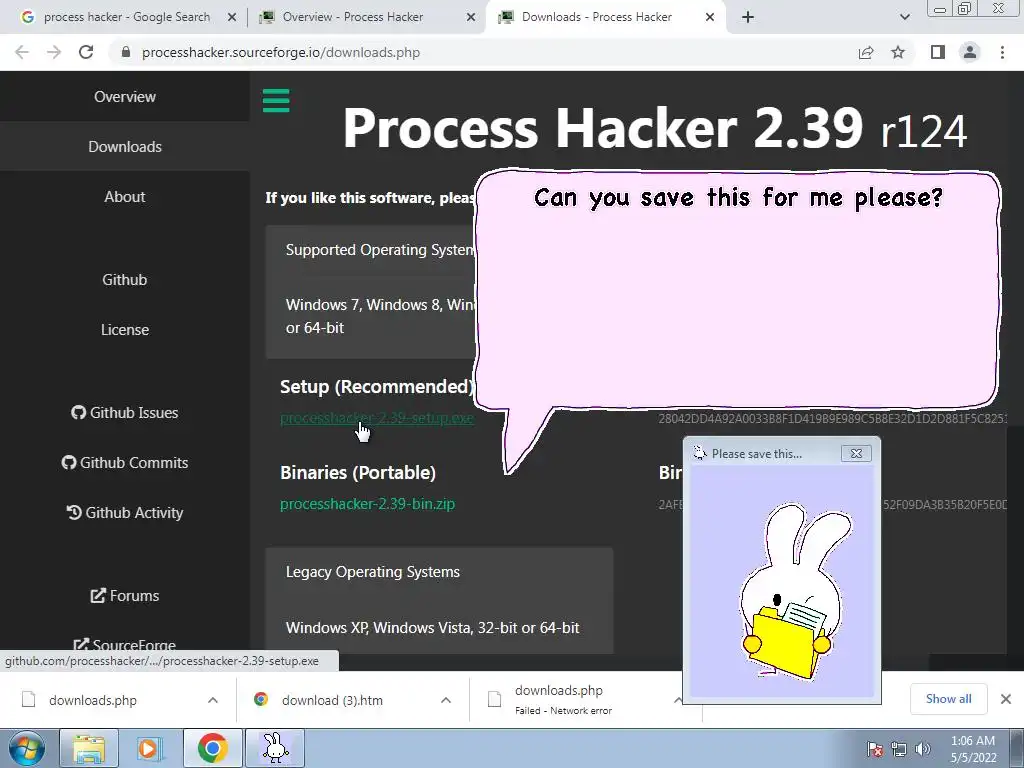The height and width of the screenshot is (768, 1024).
Task: Open Windows Media Player from the taskbar
Action: pos(150,748)
